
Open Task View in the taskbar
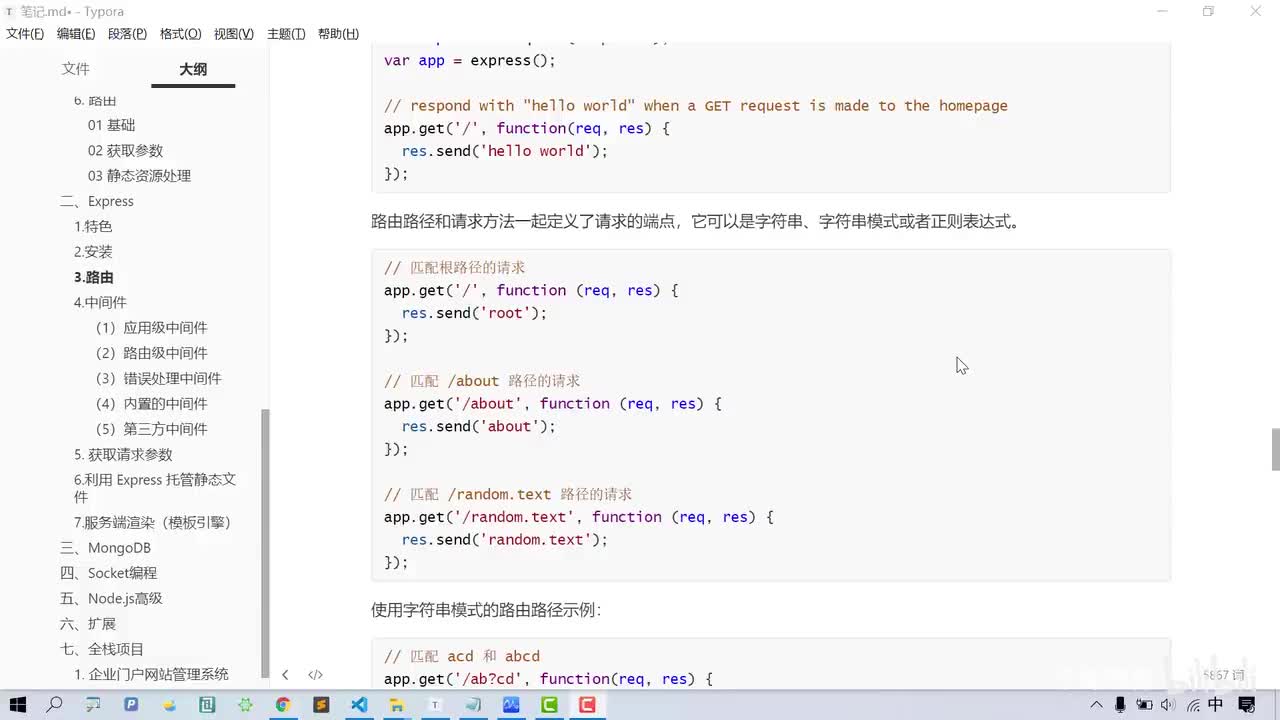93,705
